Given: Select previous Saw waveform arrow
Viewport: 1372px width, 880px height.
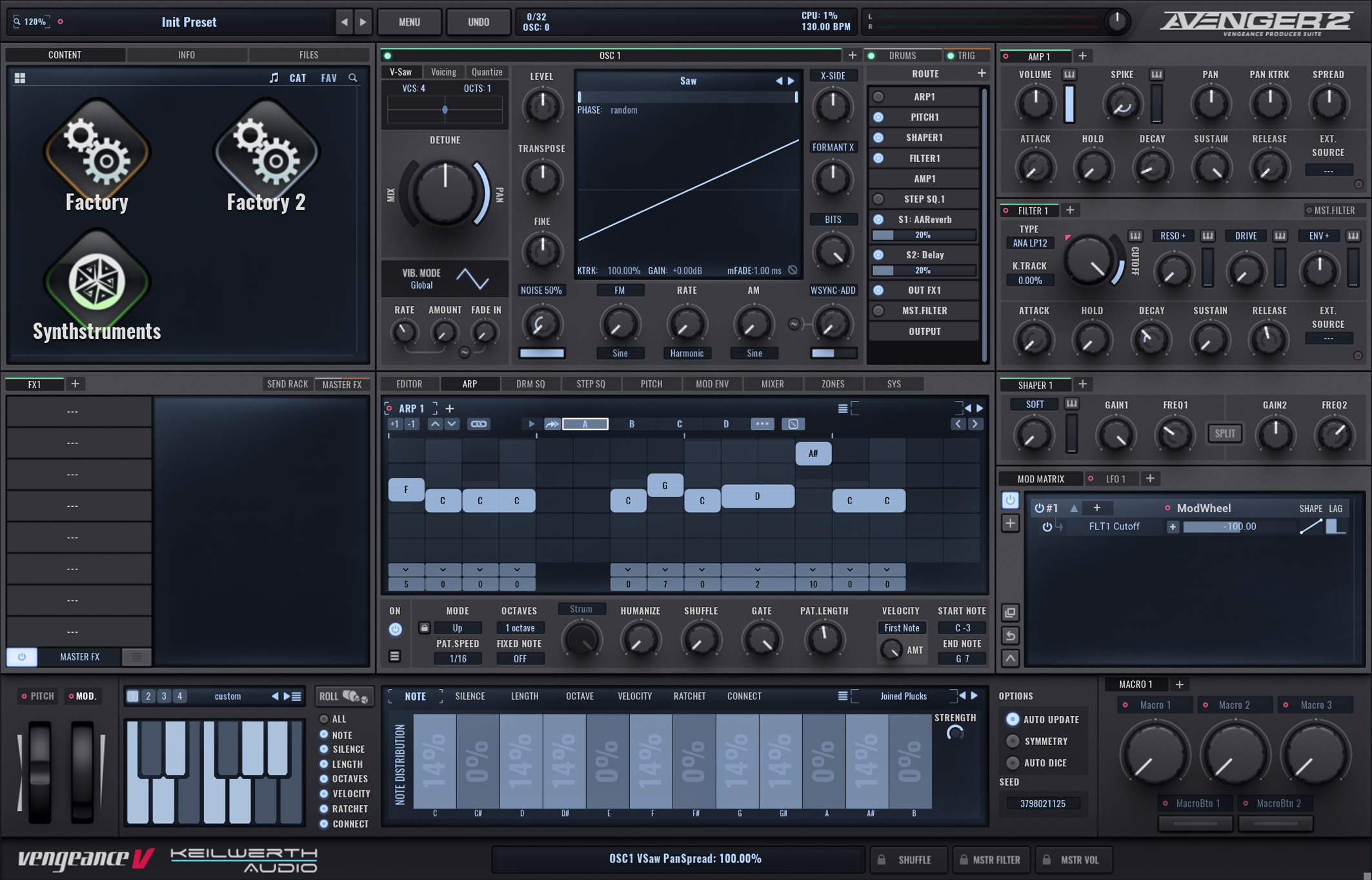Looking at the screenshot, I should coord(779,81).
